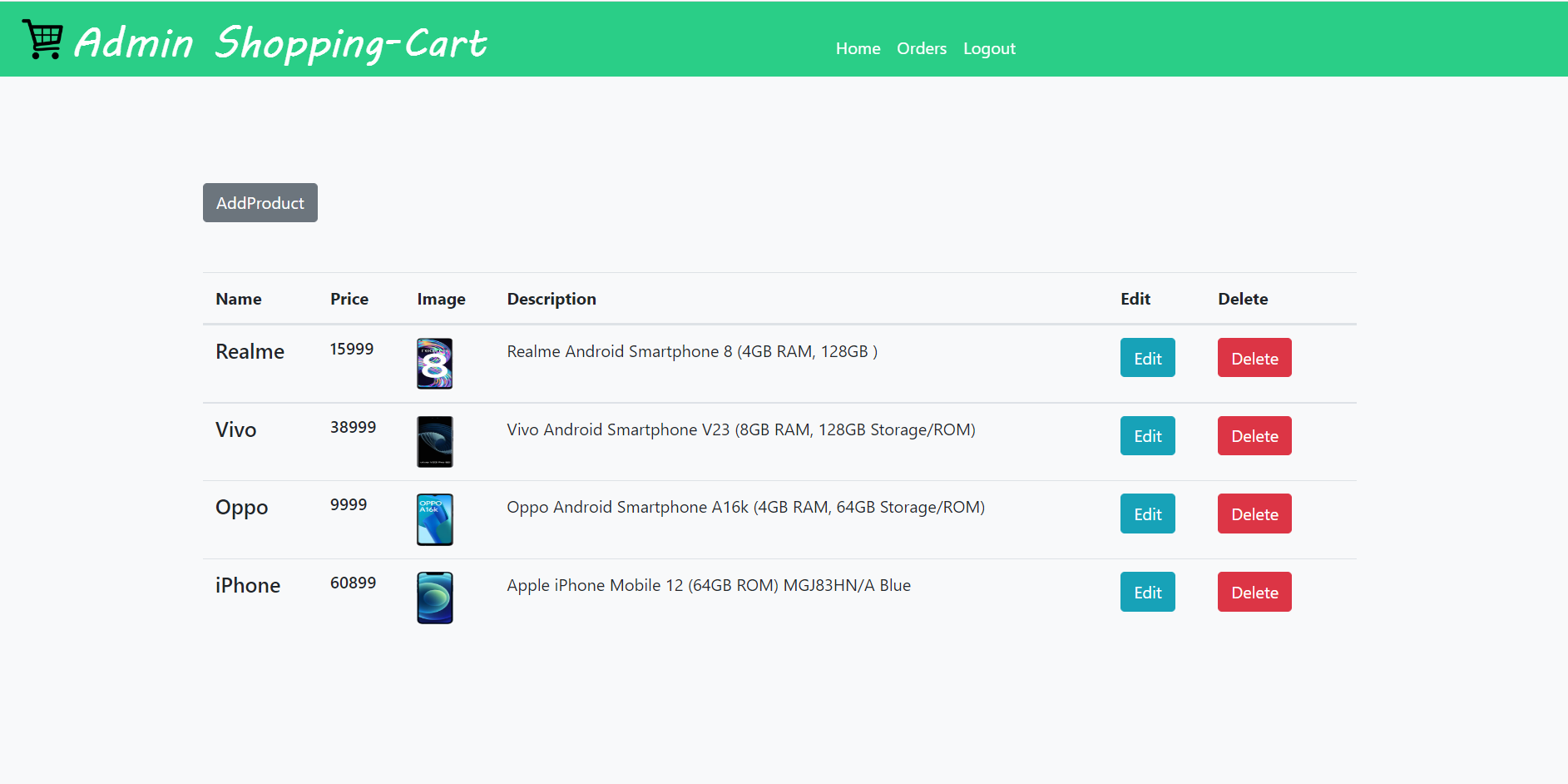Screen dimensions: 1568x784
Task: View the Oppo A16k product image
Action: [434, 519]
